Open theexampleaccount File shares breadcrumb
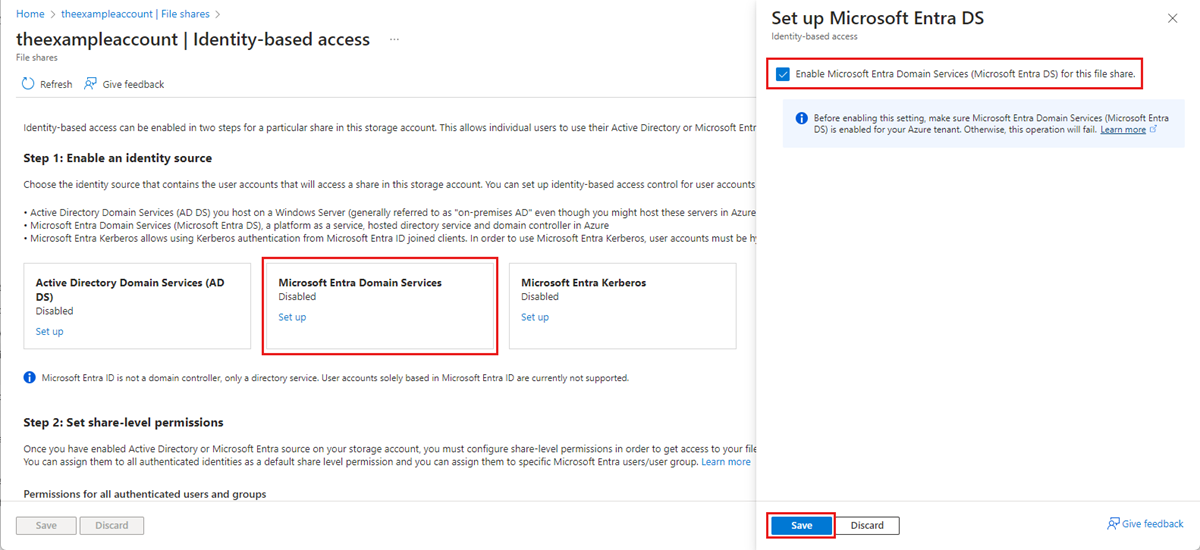This screenshot has width=1200, height=550. click(136, 14)
